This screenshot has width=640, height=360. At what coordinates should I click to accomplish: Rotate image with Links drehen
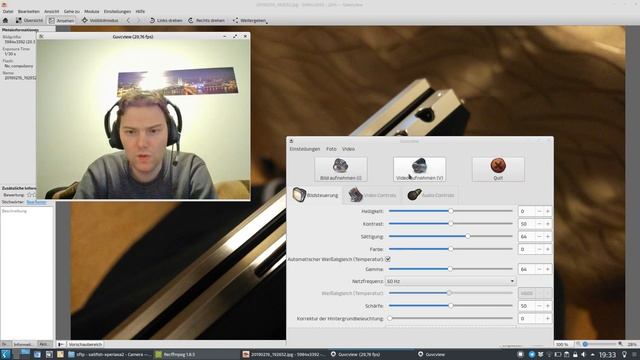coord(166,20)
